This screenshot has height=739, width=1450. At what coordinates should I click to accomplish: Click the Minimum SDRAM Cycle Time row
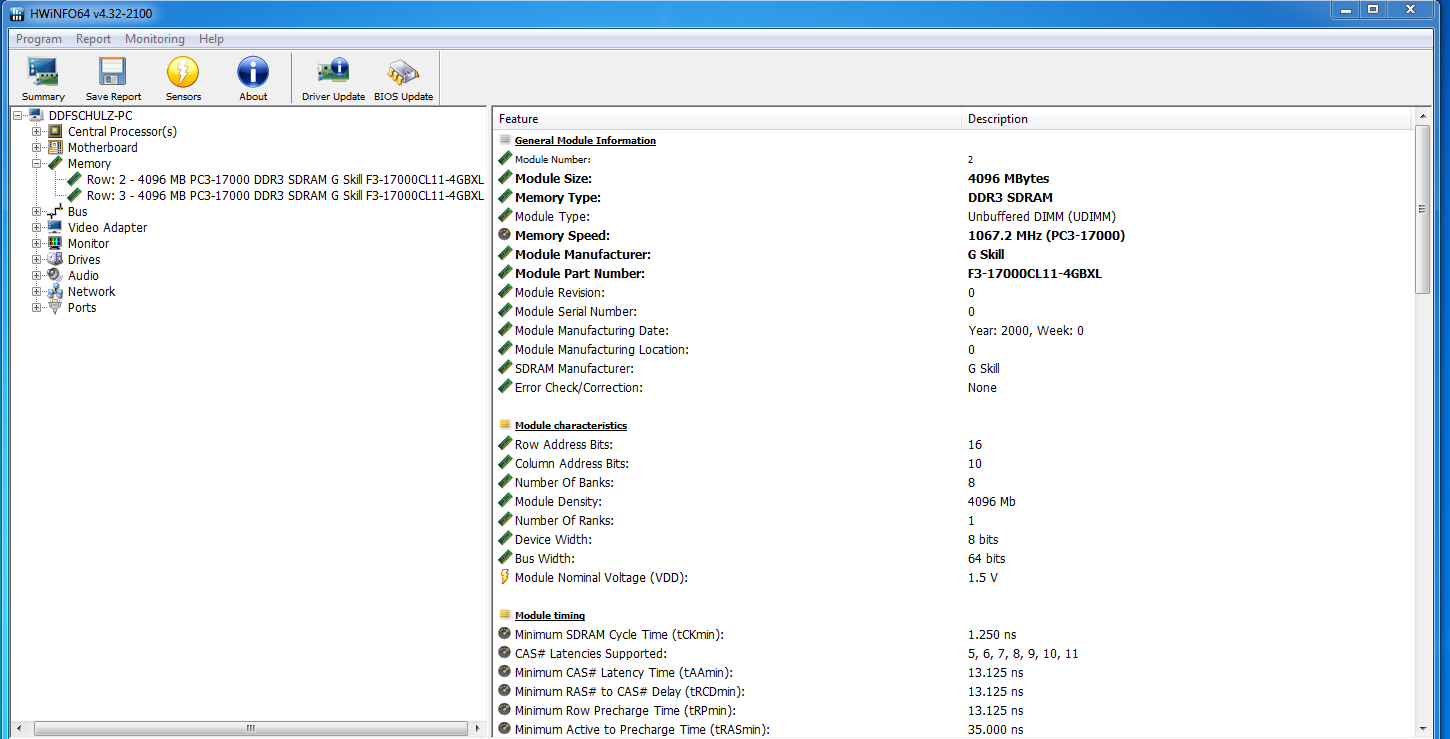point(955,635)
